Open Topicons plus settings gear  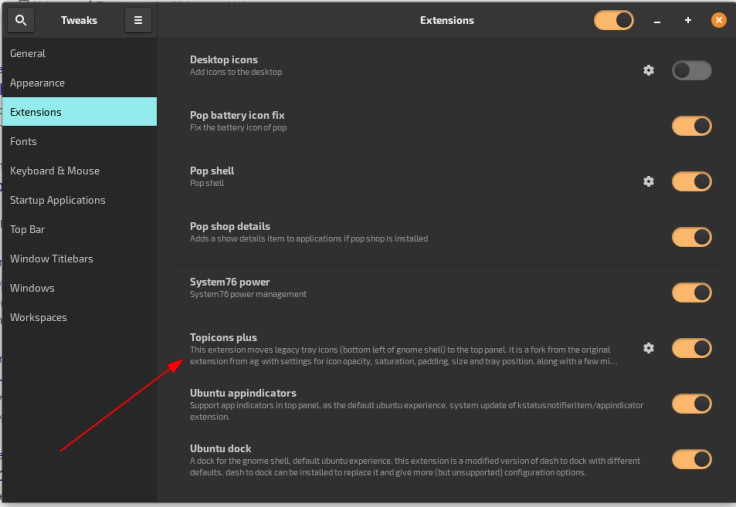(648, 348)
